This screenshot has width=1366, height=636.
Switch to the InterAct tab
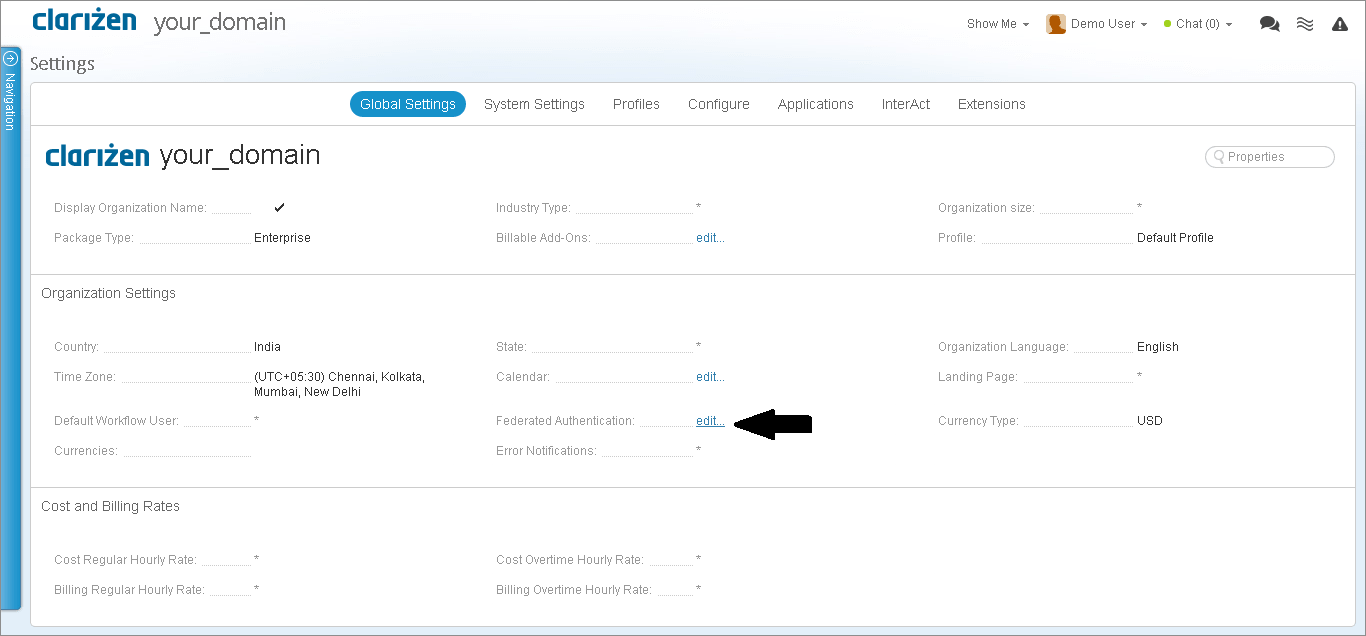point(906,104)
